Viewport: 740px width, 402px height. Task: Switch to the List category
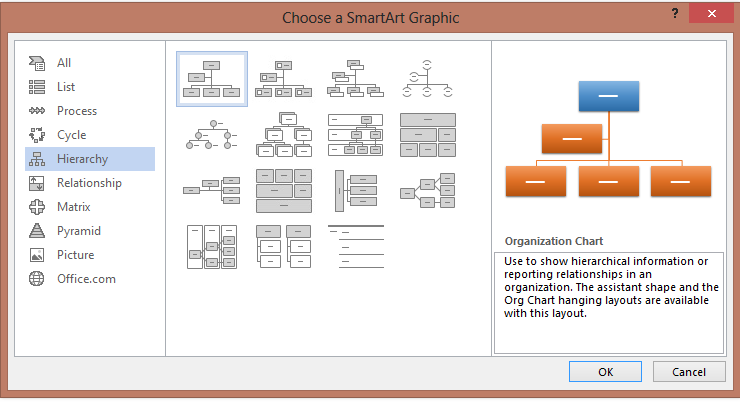pos(66,87)
